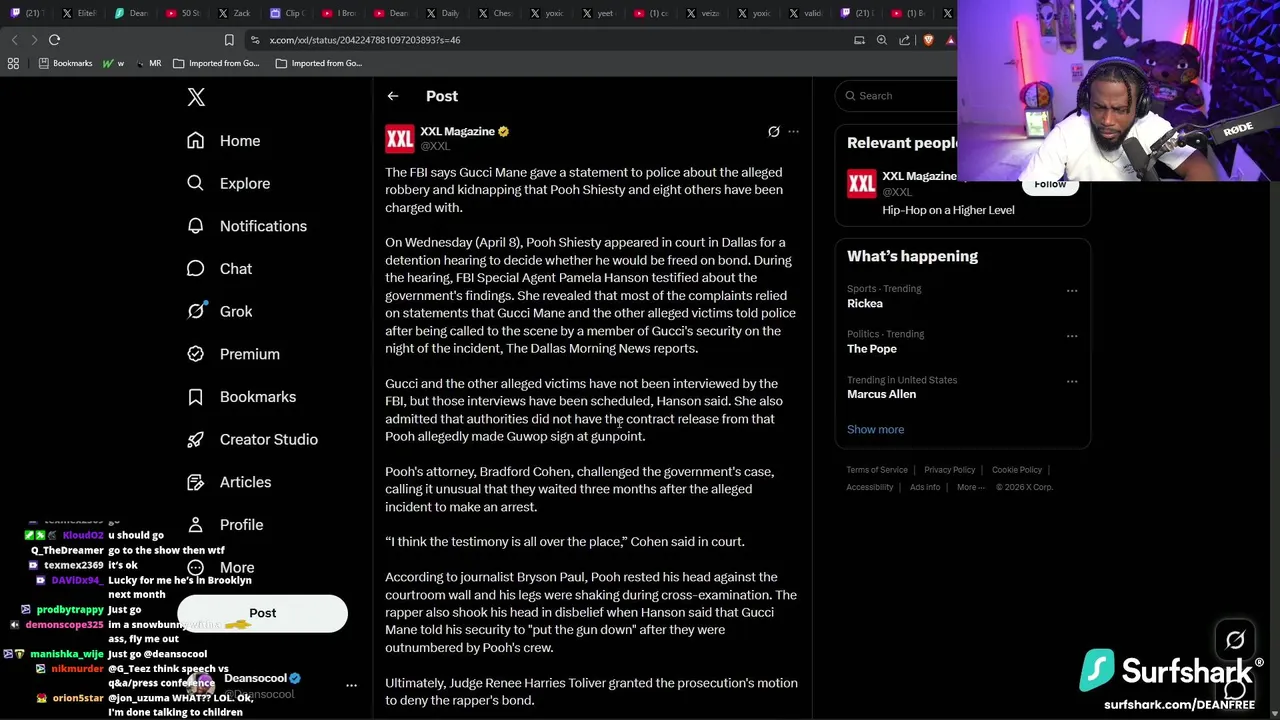Open Accessibility footer link

coord(869,488)
